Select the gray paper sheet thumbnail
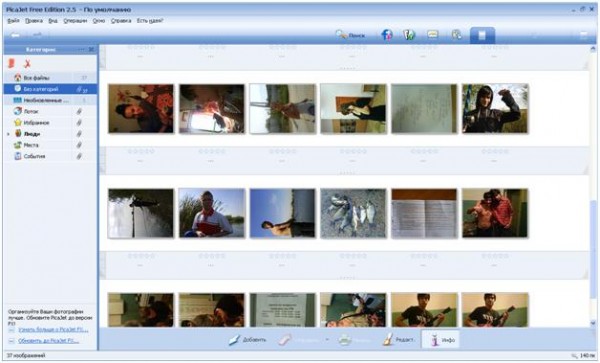Viewport: 600px width, 363px height. pyautogui.click(x=424, y=109)
